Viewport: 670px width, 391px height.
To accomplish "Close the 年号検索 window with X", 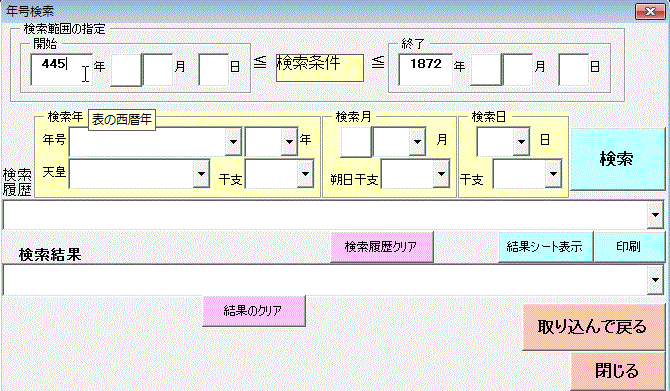I will pos(650,11).
